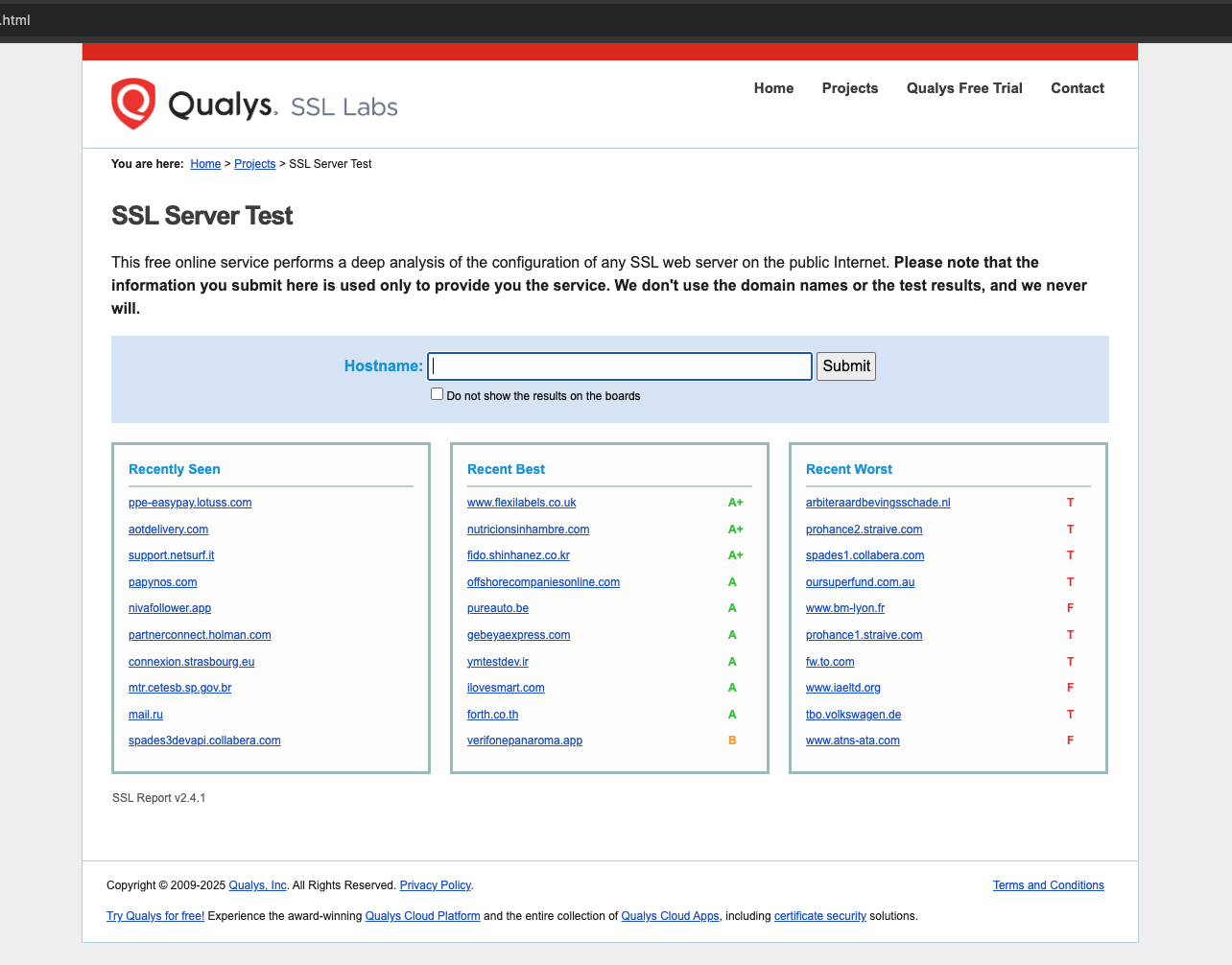
Task: Open www.bm-lyon.fr report link
Action: tap(845, 608)
